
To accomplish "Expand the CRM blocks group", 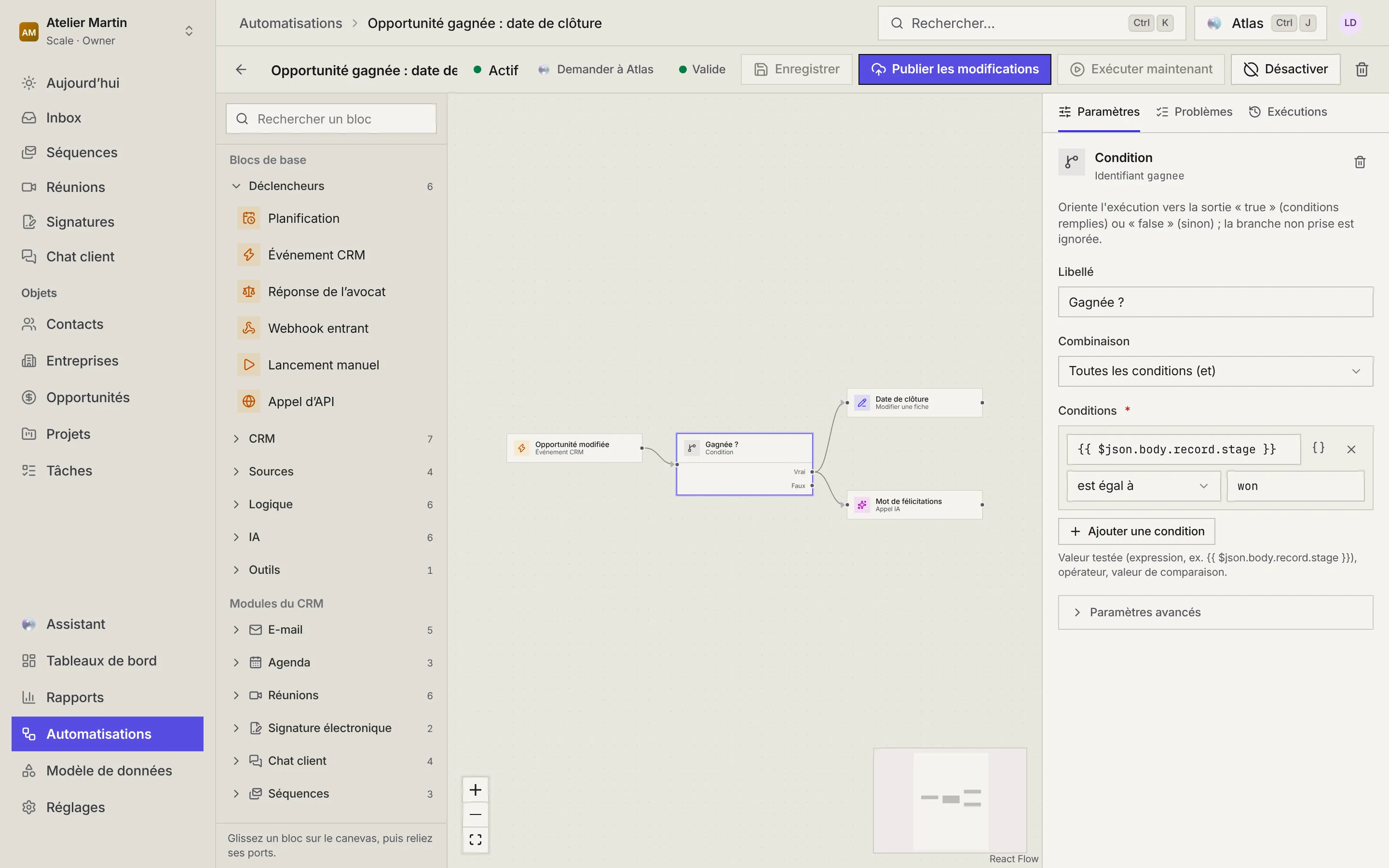I will 331,439.
